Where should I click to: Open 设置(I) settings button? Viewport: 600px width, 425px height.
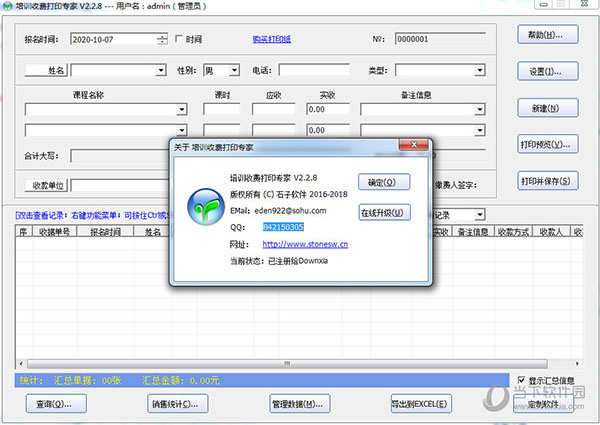pos(548,72)
